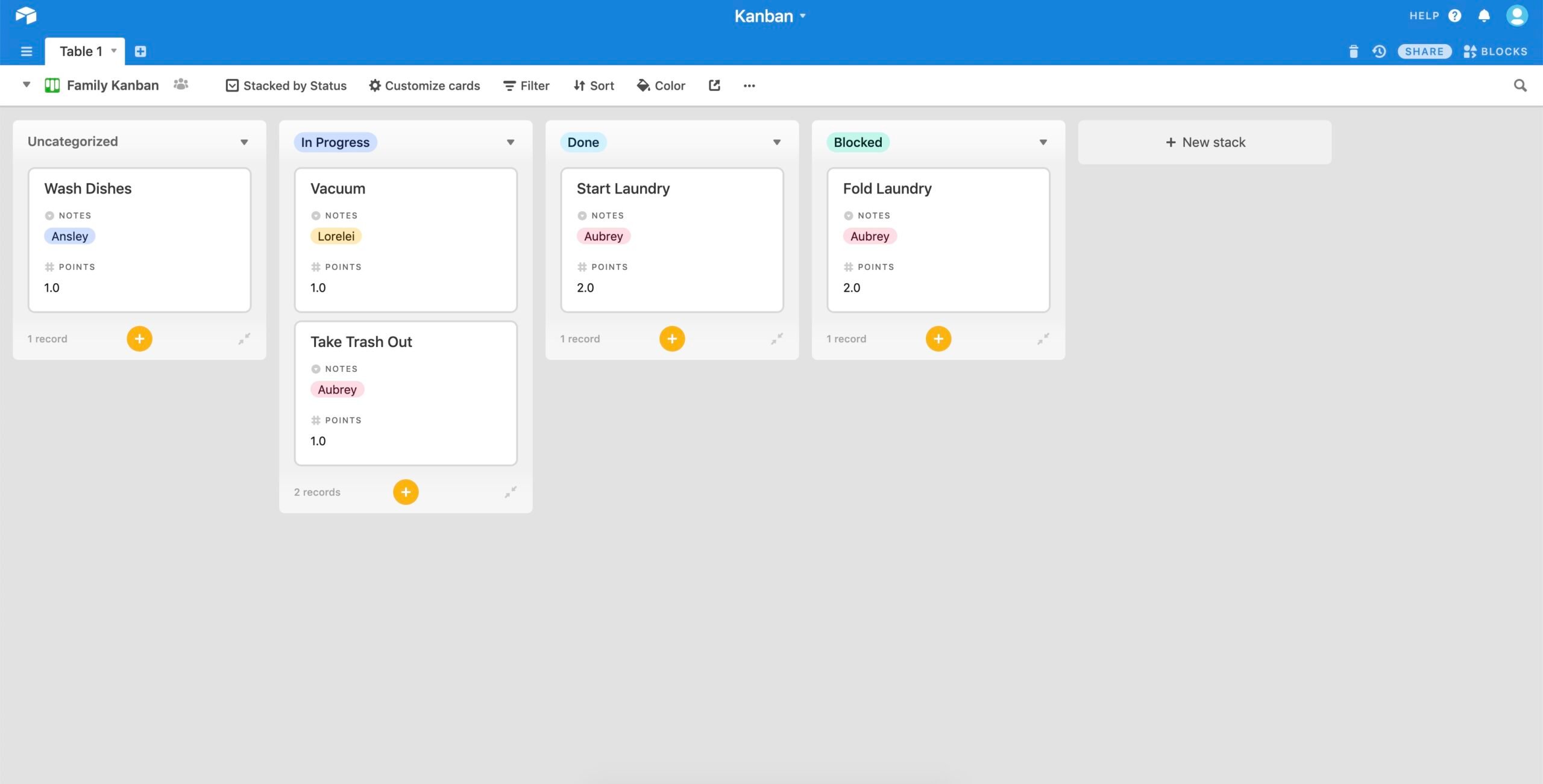Open the In Progress stack dropdown
Screen dimensions: 1543x784
pyautogui.click(x=510, y=142)
